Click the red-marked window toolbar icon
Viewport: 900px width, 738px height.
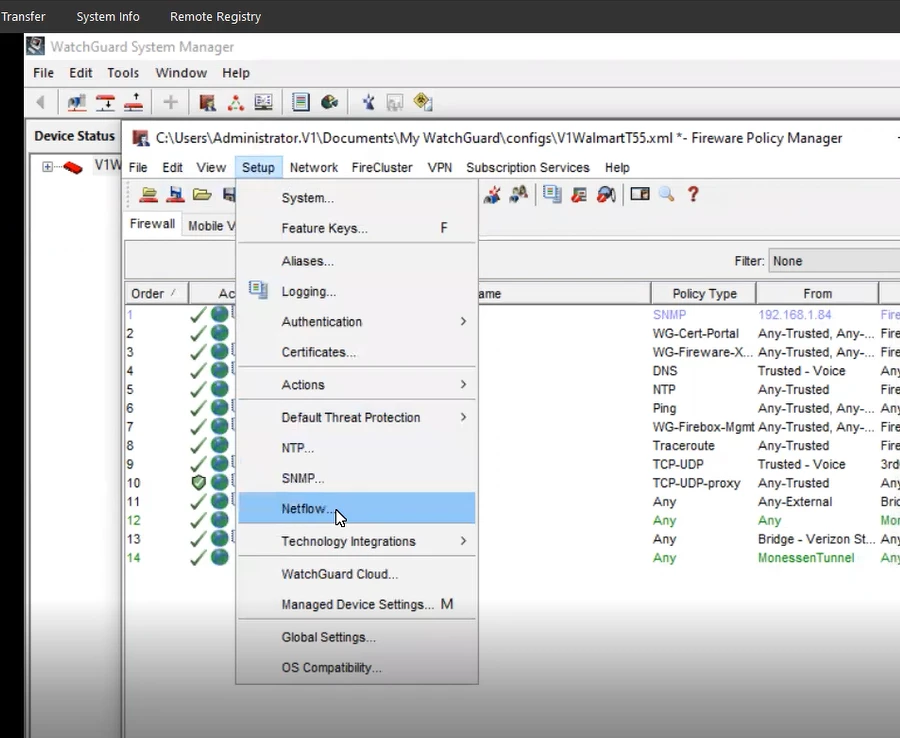coord(579,195)
